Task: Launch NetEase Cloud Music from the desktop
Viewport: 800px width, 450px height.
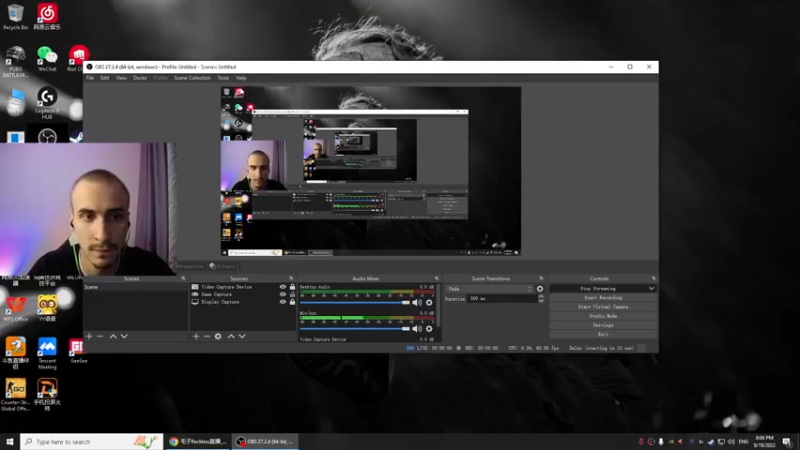Action: pyautogui.click(x=47, y=17)
